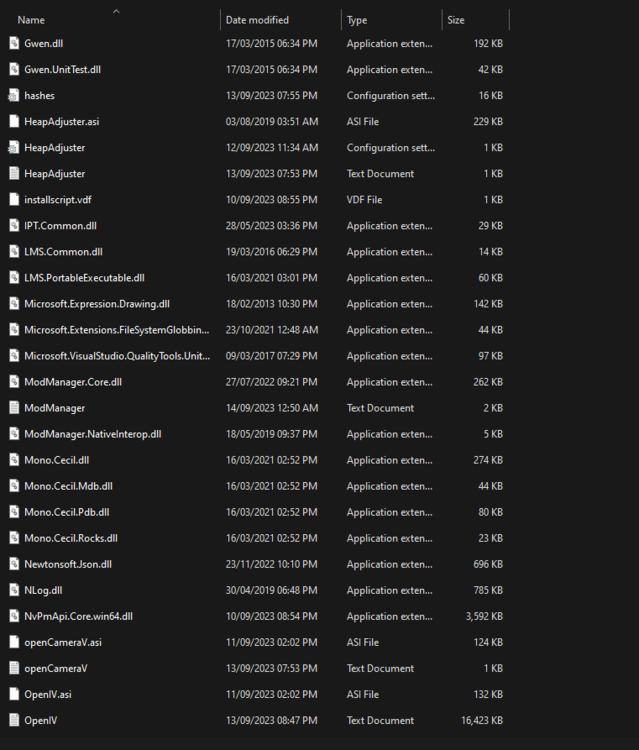Viewport: 639px width, 750px height.
Task: Select the LMS.PortableExecutable.dll file name
Action: [84, 278]
